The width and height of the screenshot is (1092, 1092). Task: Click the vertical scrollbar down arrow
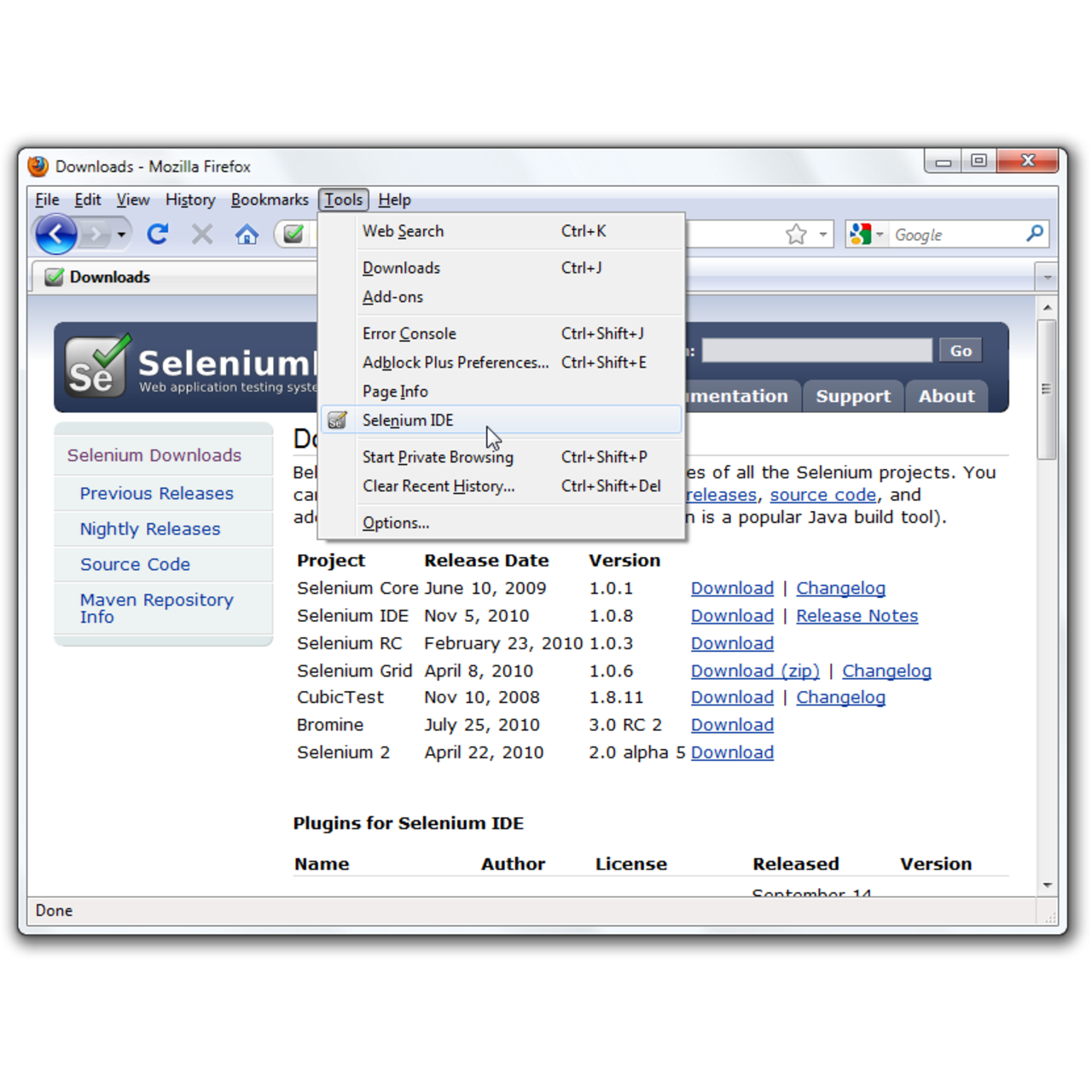(x=1047, y=886)
